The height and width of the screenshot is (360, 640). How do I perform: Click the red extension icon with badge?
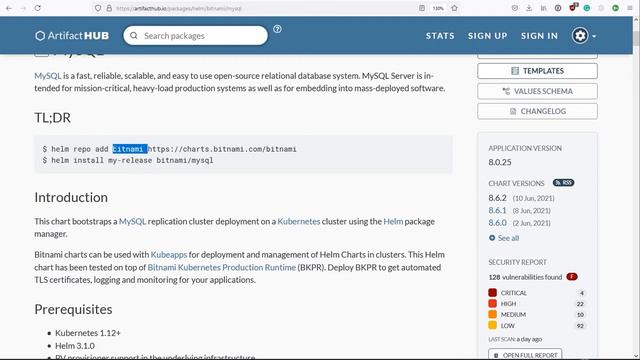click(x=573, y=7)
